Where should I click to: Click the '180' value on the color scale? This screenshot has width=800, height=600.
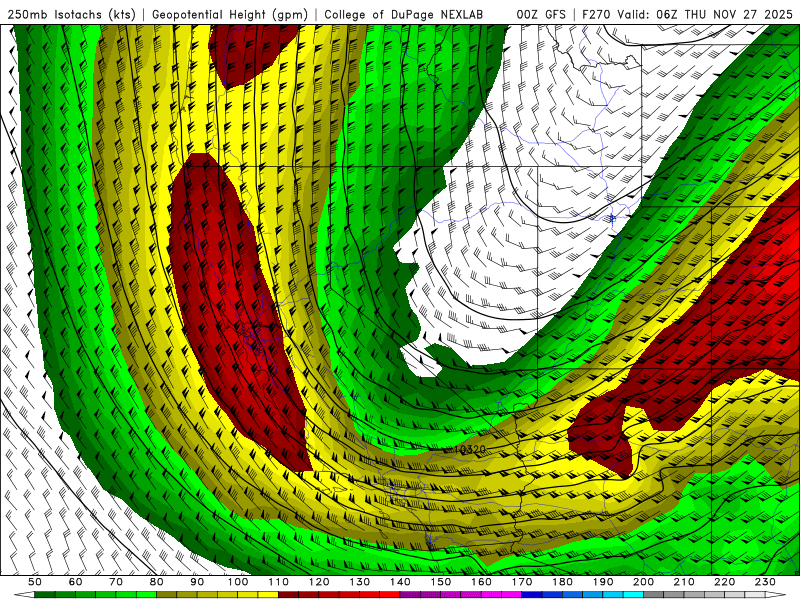click(563, 581)
